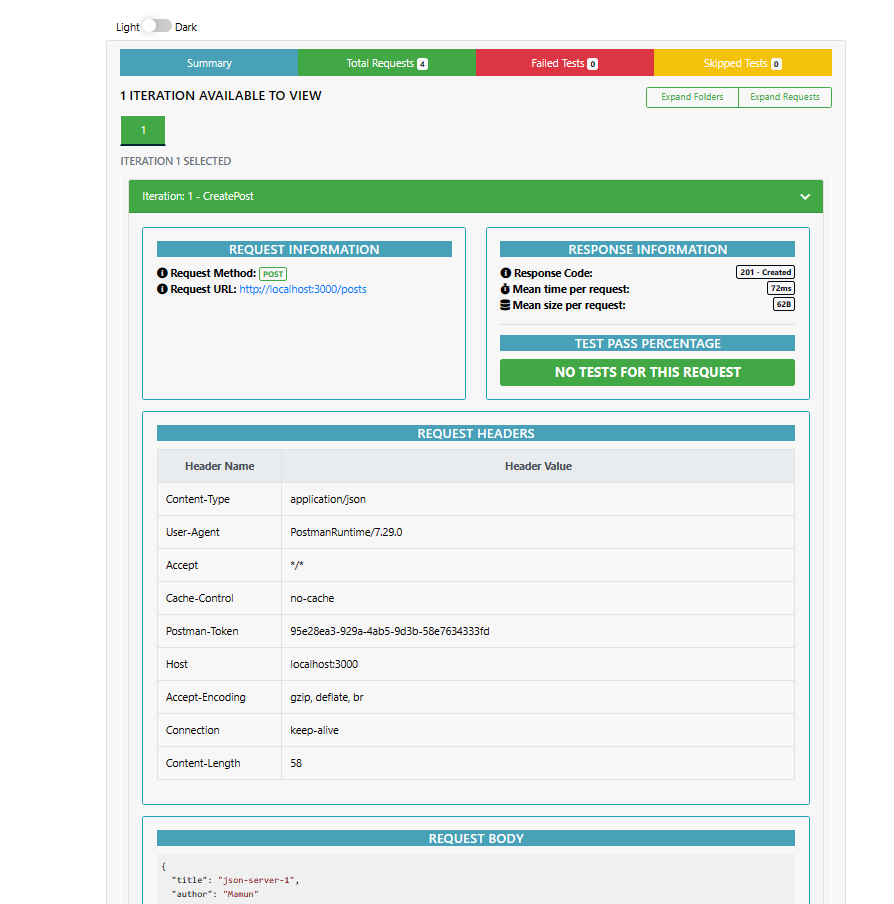
Task: Click the Expand Folders button
Action: (691, 97)
